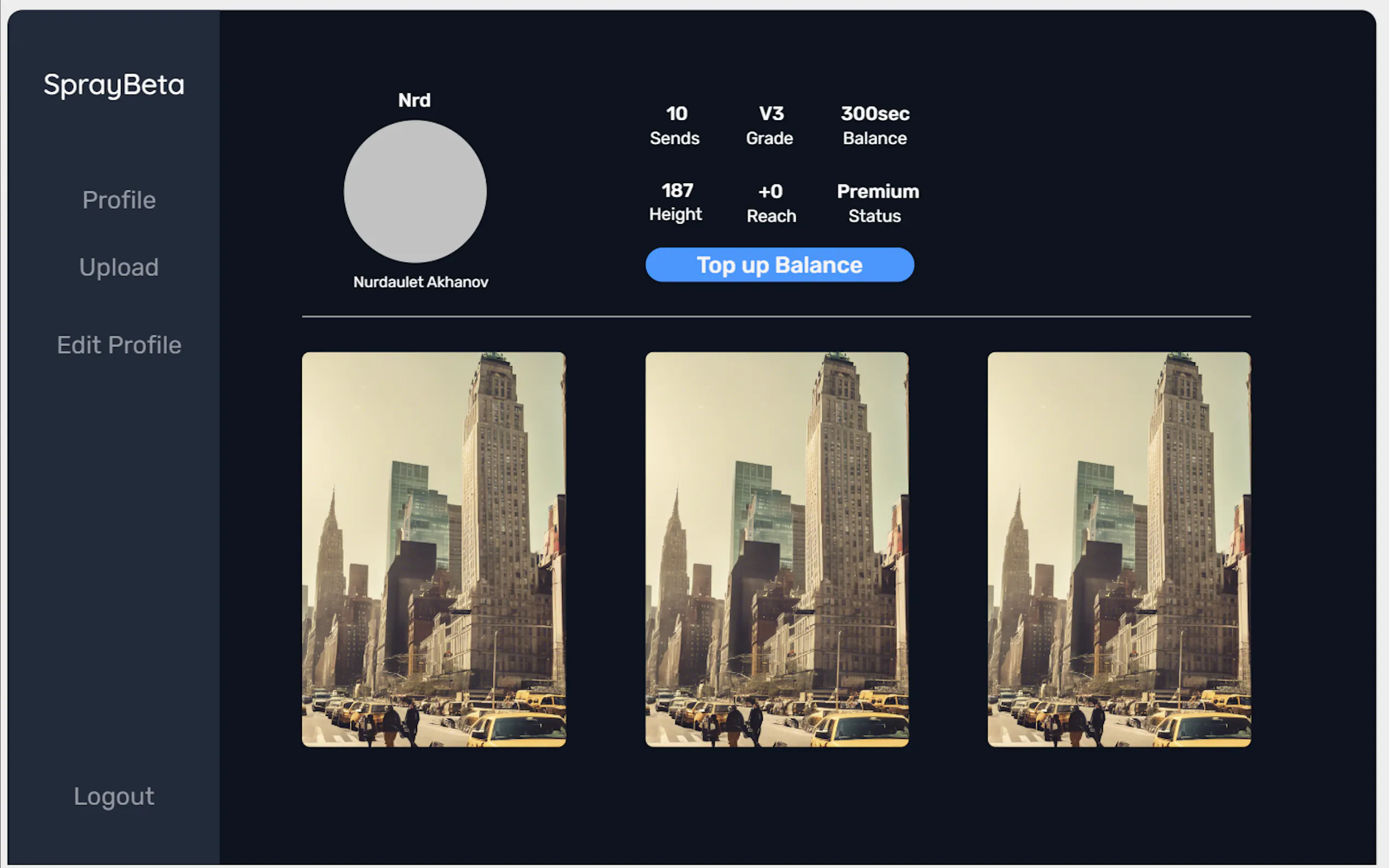Screen dimensions: 1389x868
Task: Open the middle city photo thumbnail
Action: pyautogui.click(x=777, y=549)
